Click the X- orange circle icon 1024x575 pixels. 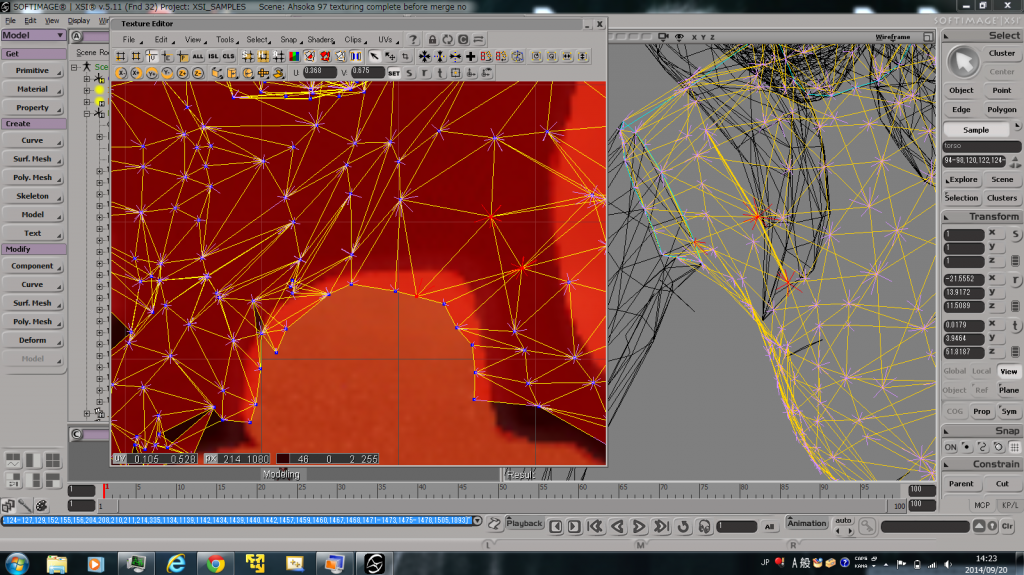point(121,73)
